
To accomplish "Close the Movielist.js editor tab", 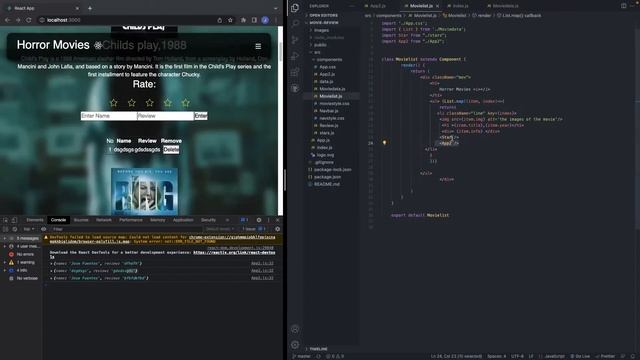I will (438, 6).
